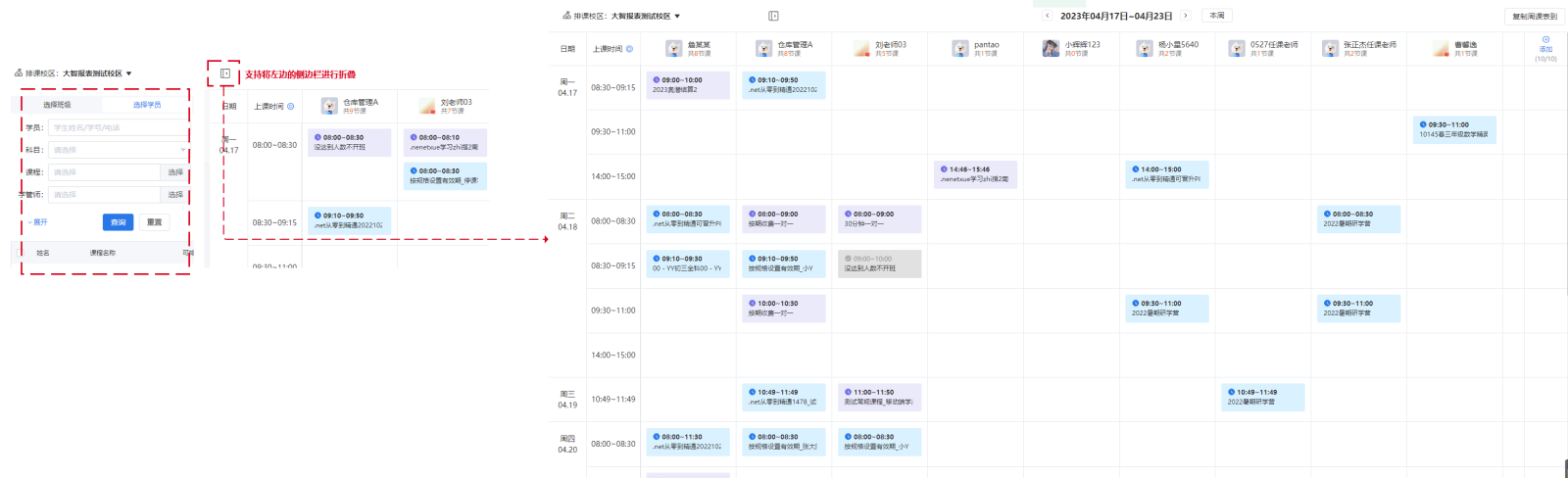This screenshot has height=478, width=1568.
Task: Open 09:00~10:00 2023奥港结算2 lesson card
Action: [688, 85]
